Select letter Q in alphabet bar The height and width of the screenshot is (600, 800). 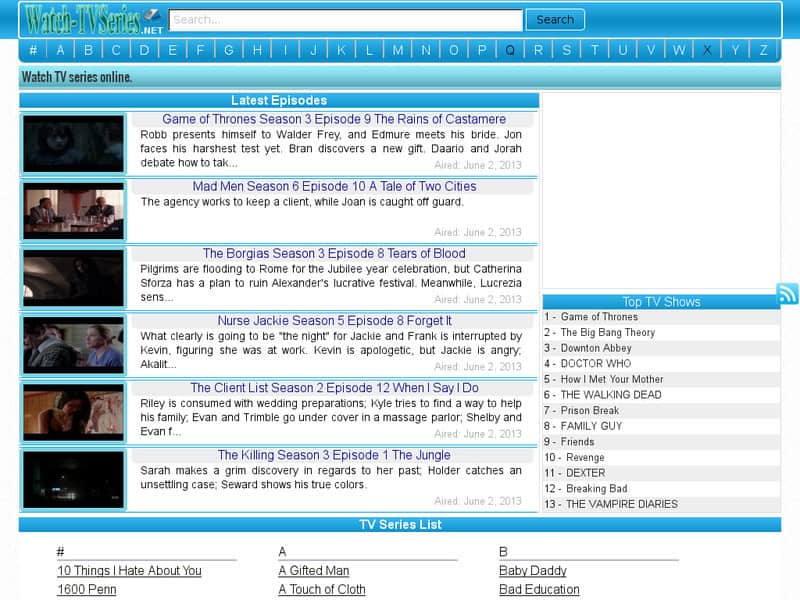coord(510,50)
